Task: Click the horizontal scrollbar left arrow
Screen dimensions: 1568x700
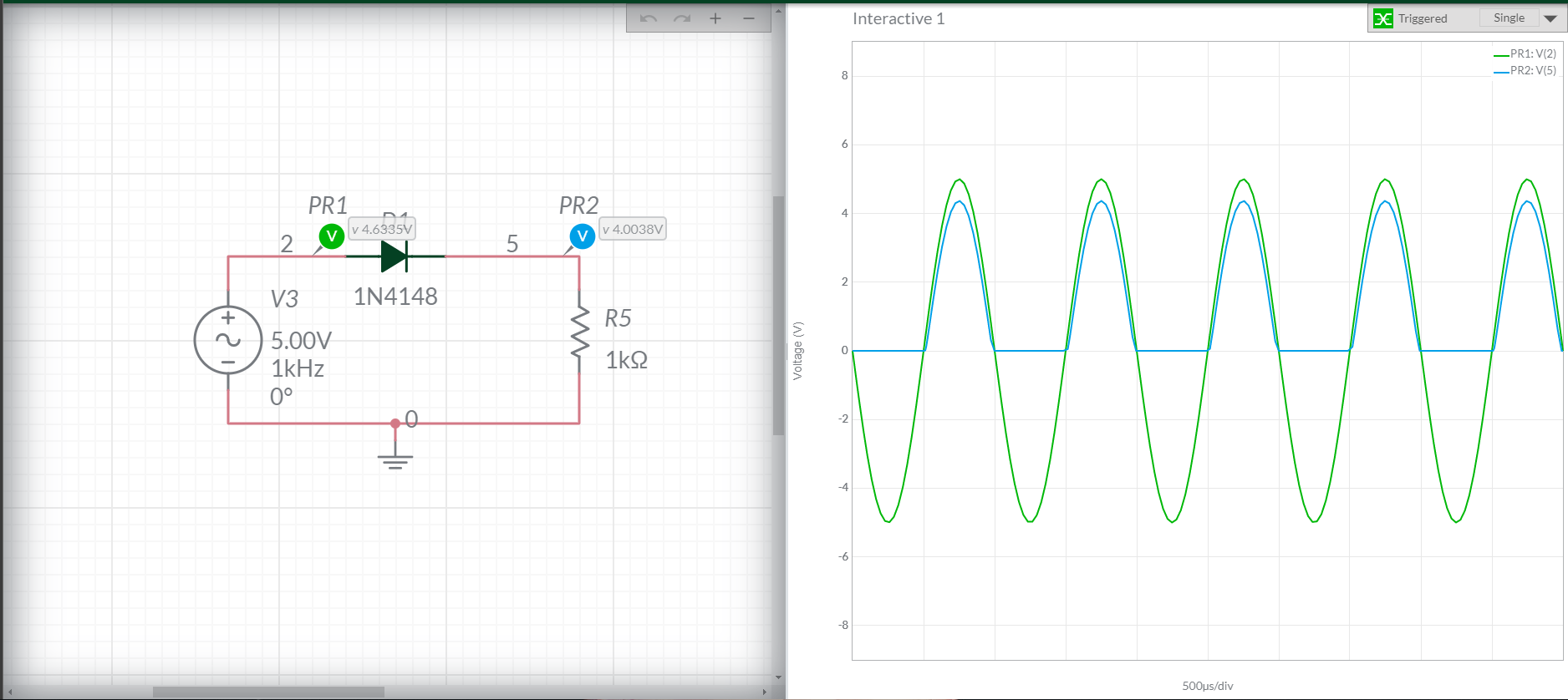Action: [10, 692]
